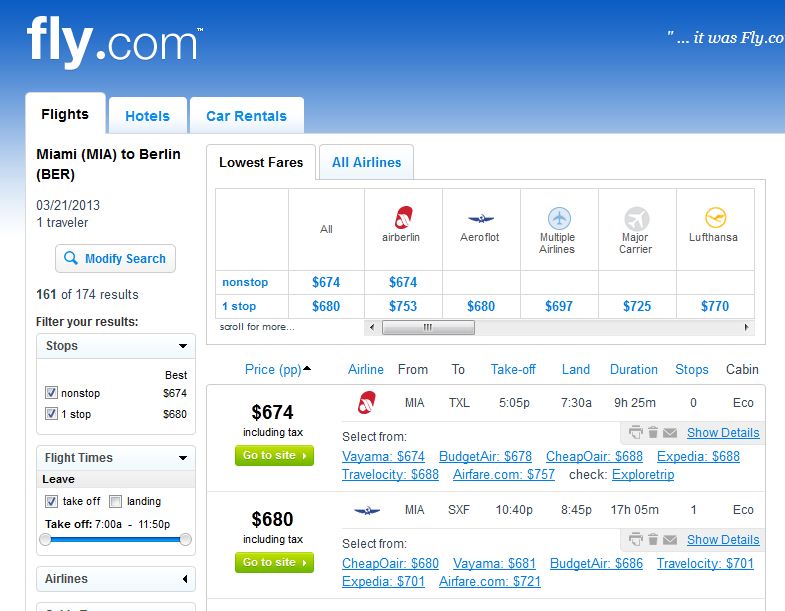Viewport: 785px width, 611px height.
Task: Select the Major Carrier plane icon
Action: click(x=636, y=219)
